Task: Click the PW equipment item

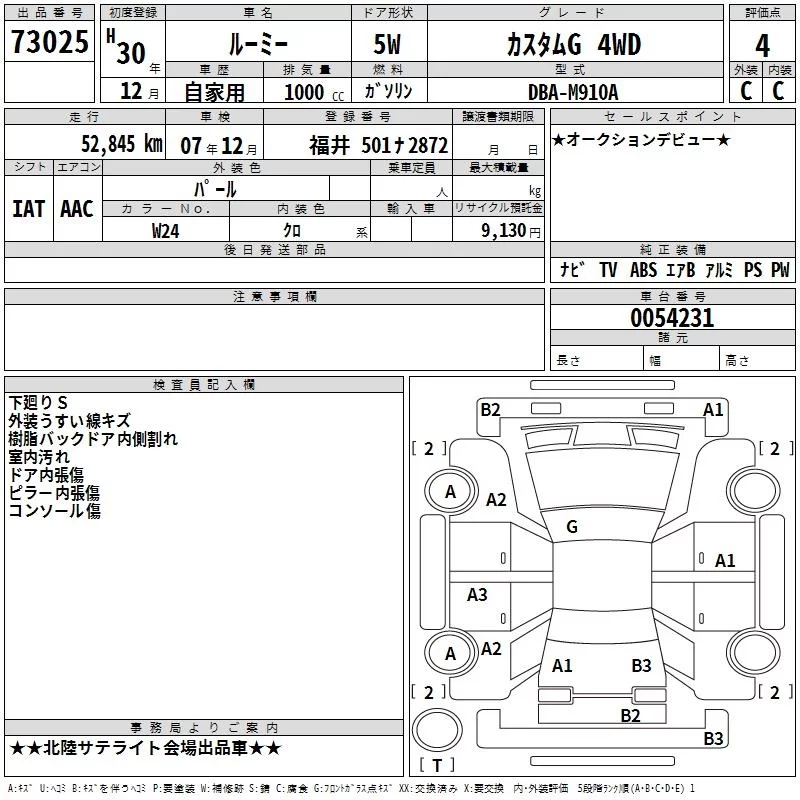Action: pyautogui.click(x=780, y=269)
